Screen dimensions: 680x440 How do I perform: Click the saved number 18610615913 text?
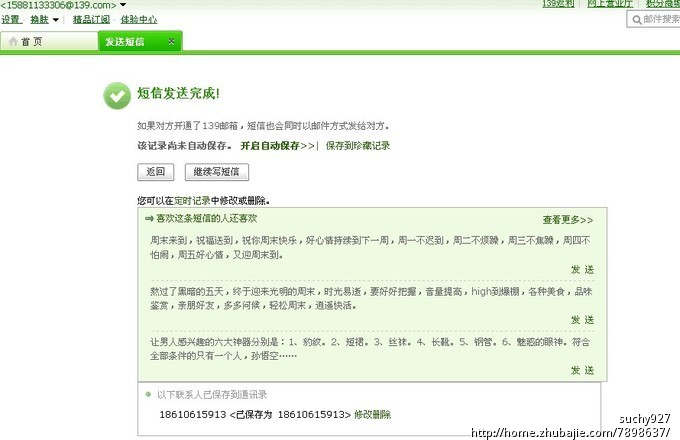[193, 414]
